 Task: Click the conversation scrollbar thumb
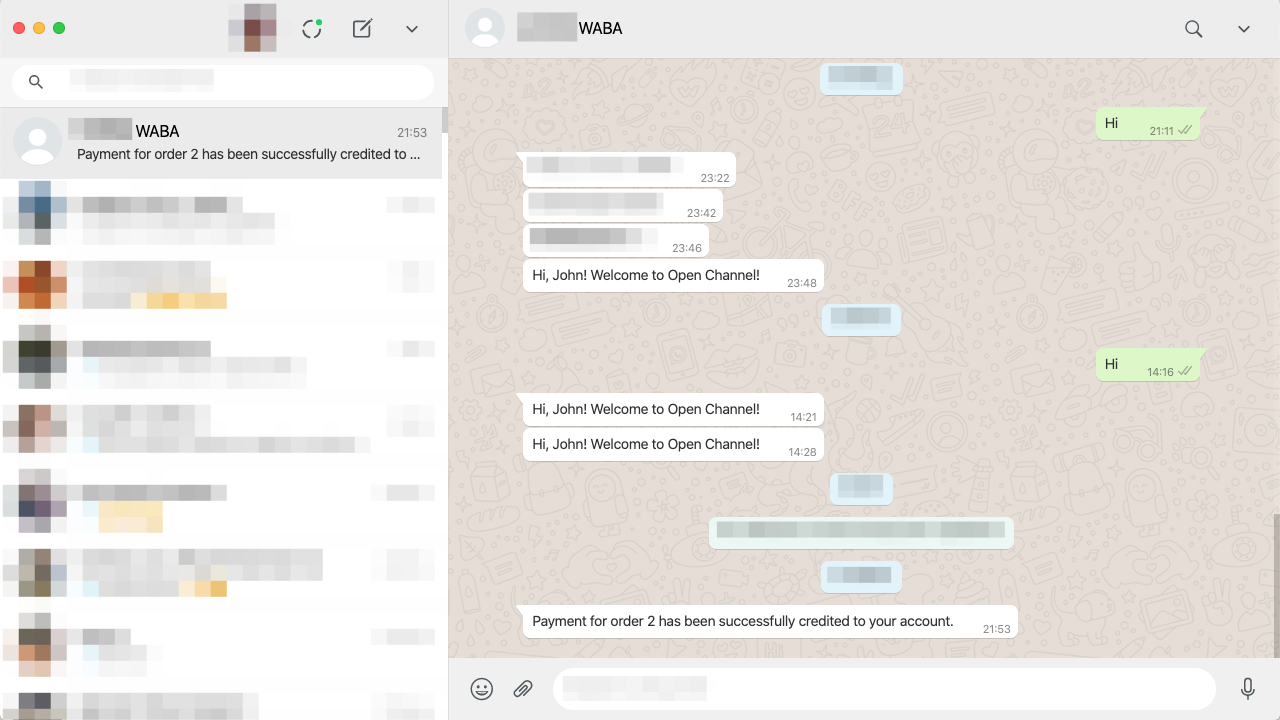click(x=1276, y=585)
